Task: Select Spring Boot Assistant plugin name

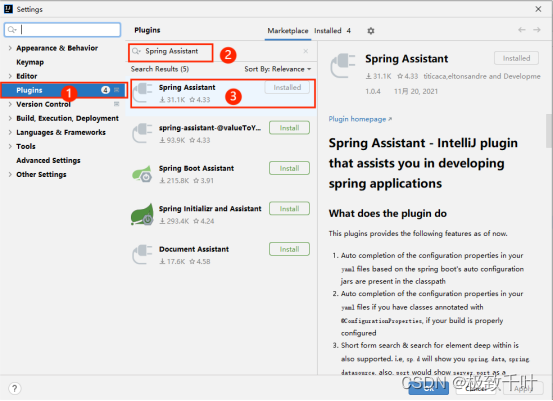Action: tap(196, 169)
